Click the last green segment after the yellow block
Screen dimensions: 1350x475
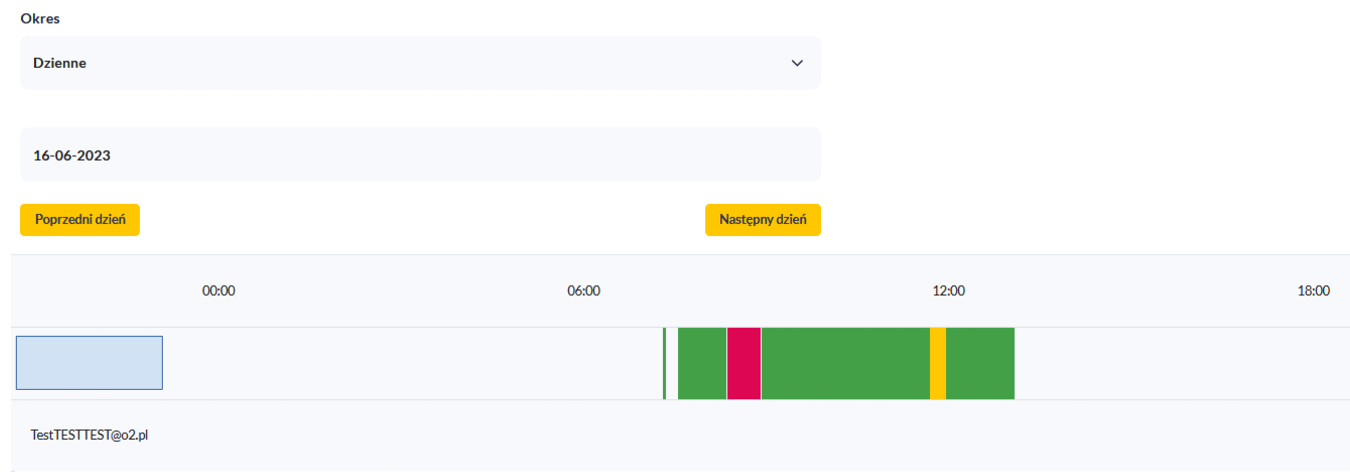click(980, 363)
